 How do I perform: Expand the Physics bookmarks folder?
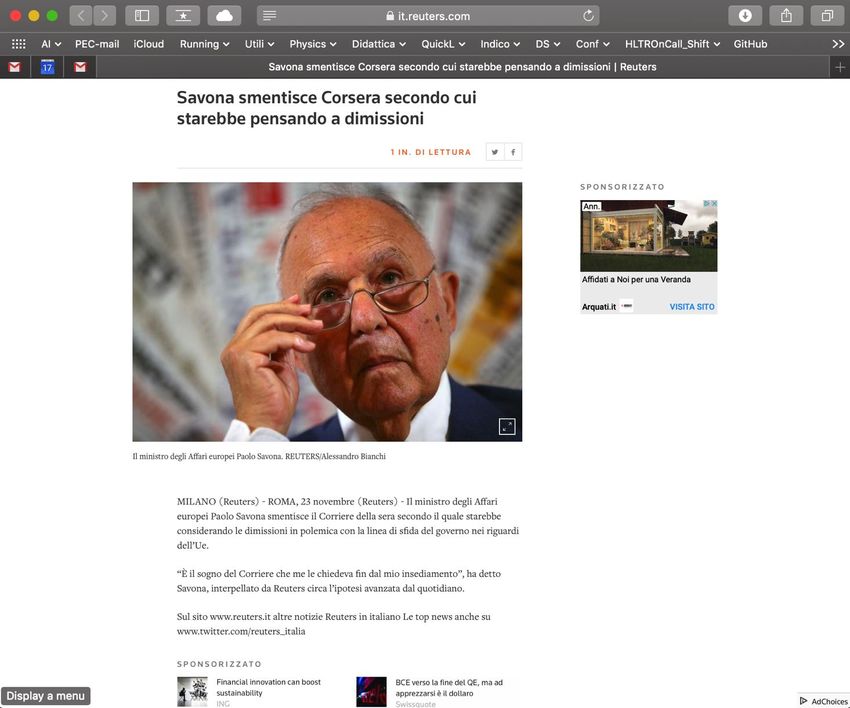click(x=313, y=44)
